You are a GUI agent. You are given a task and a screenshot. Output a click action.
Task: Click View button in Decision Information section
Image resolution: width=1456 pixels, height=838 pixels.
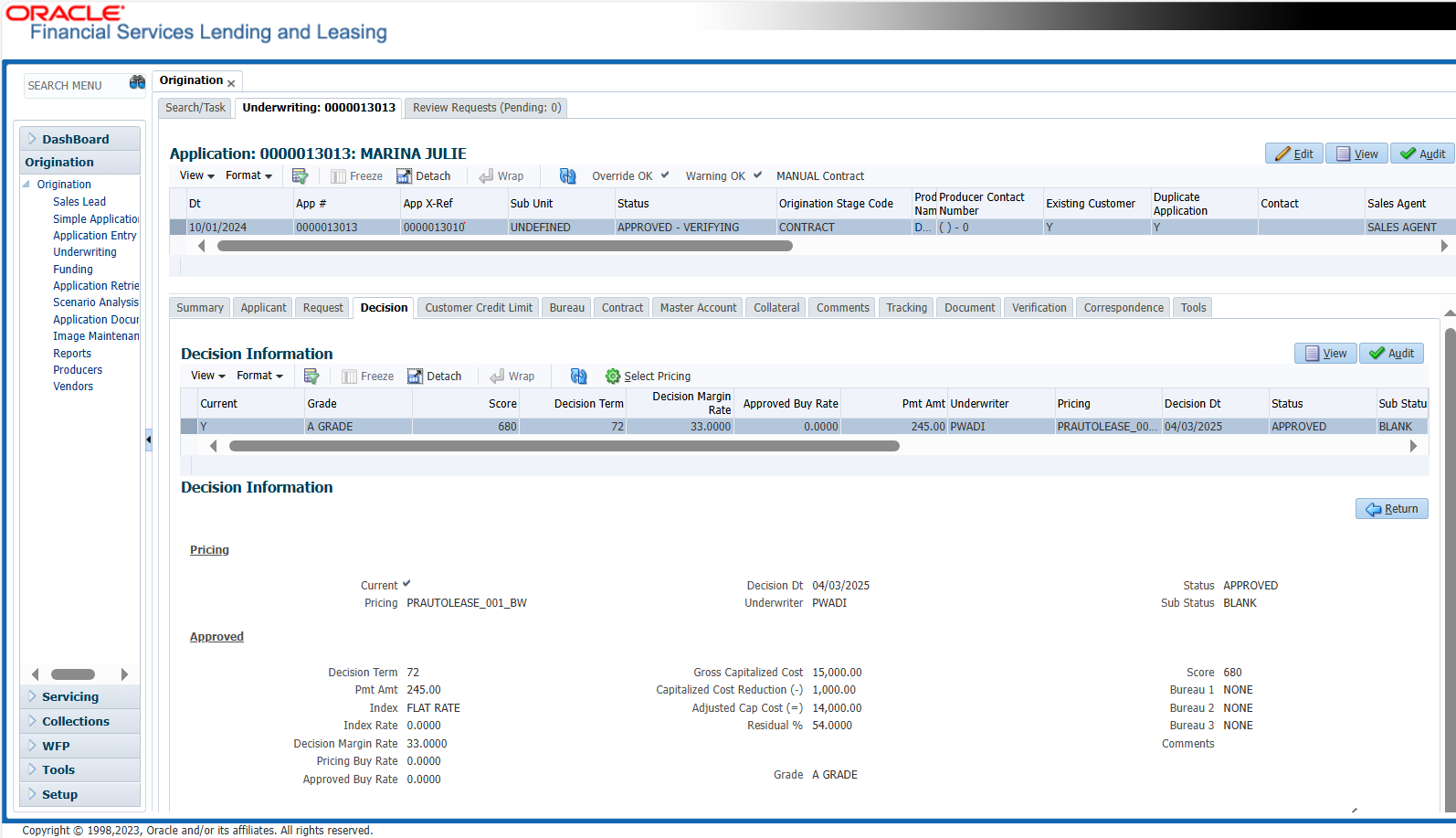[x=1325, y=353]
